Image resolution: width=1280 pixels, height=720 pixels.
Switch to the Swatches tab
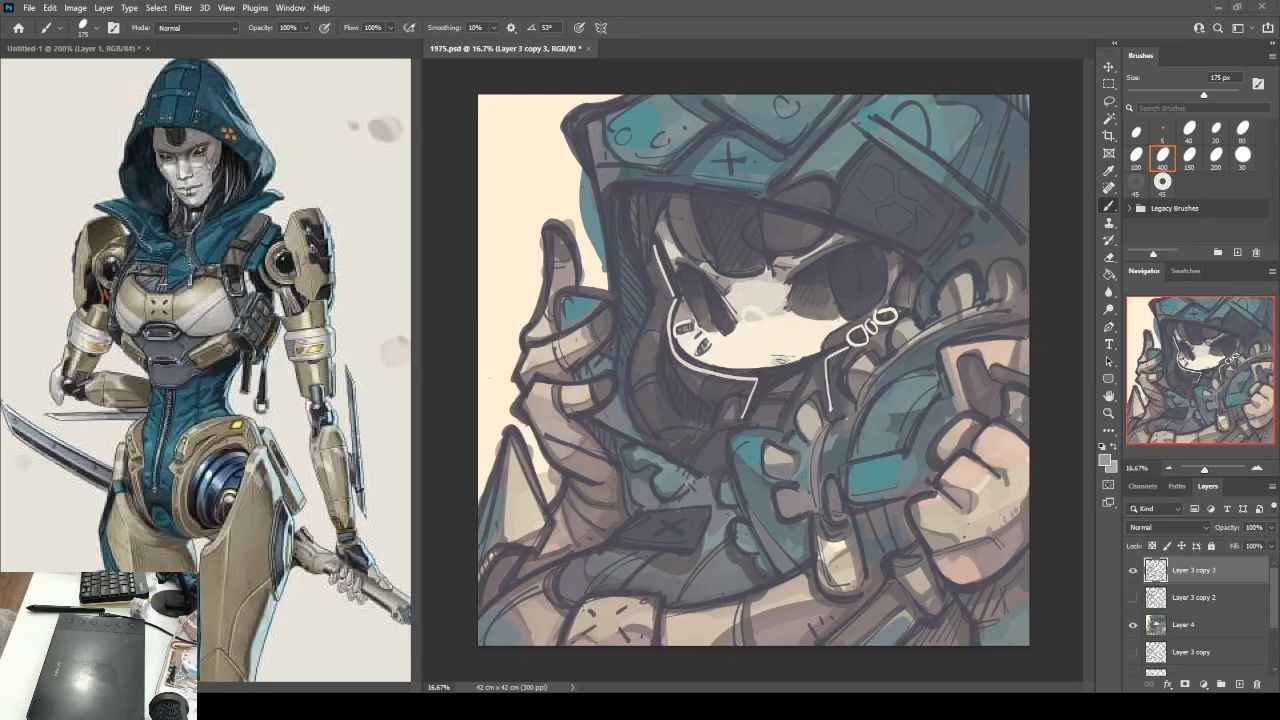pos(1185,271)
